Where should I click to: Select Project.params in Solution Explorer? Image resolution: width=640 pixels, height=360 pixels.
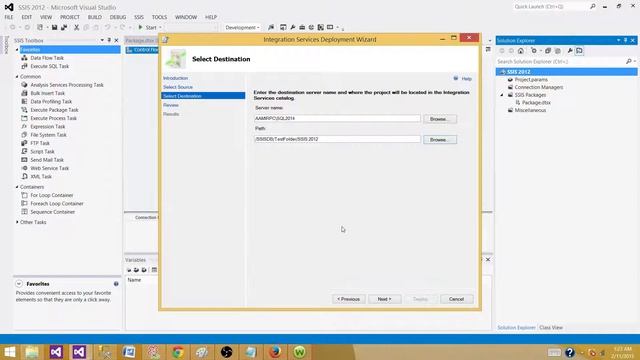(x=531, y=80)
